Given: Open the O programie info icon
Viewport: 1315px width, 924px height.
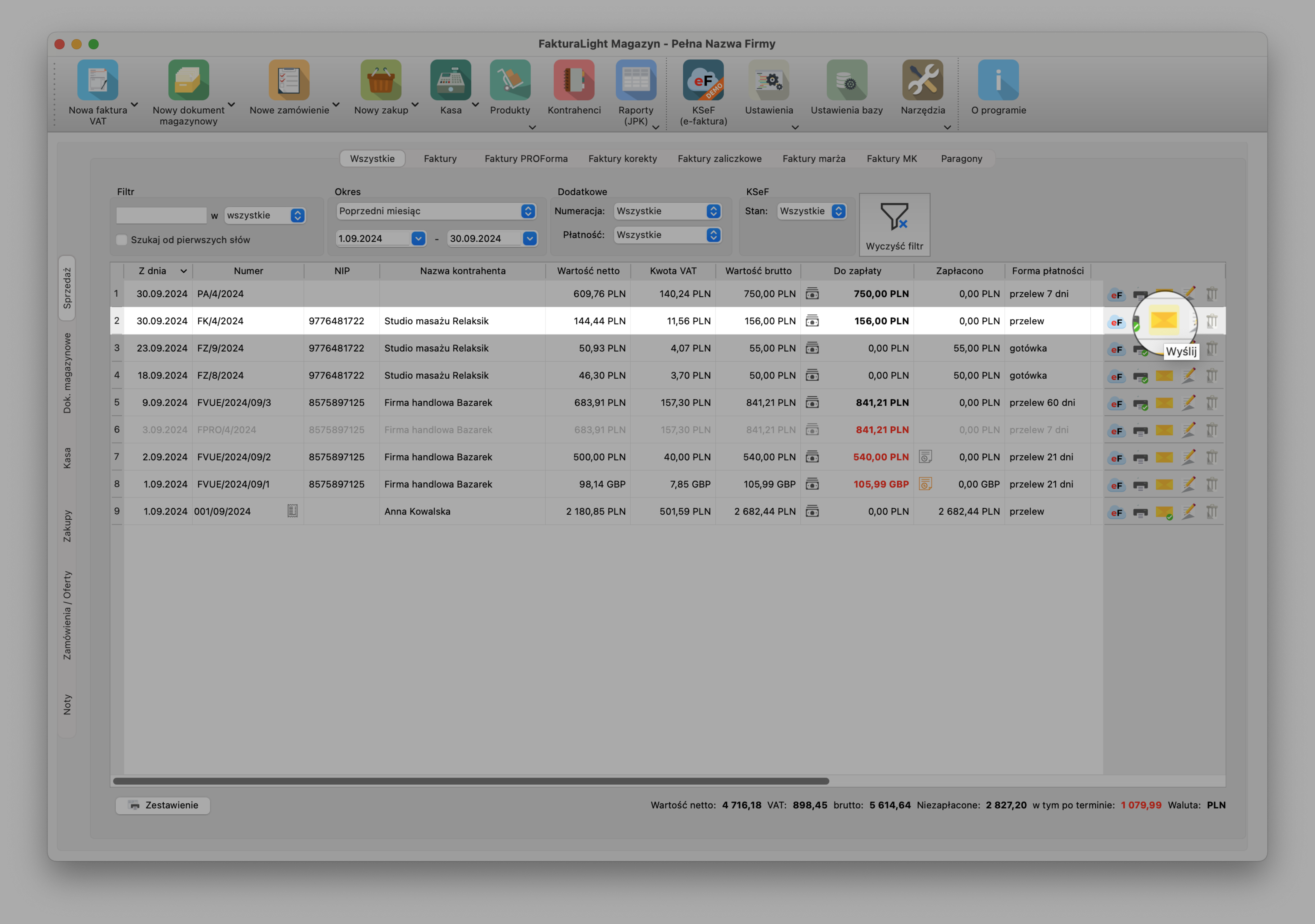Looking at the screenshot, I should point(998,80).
